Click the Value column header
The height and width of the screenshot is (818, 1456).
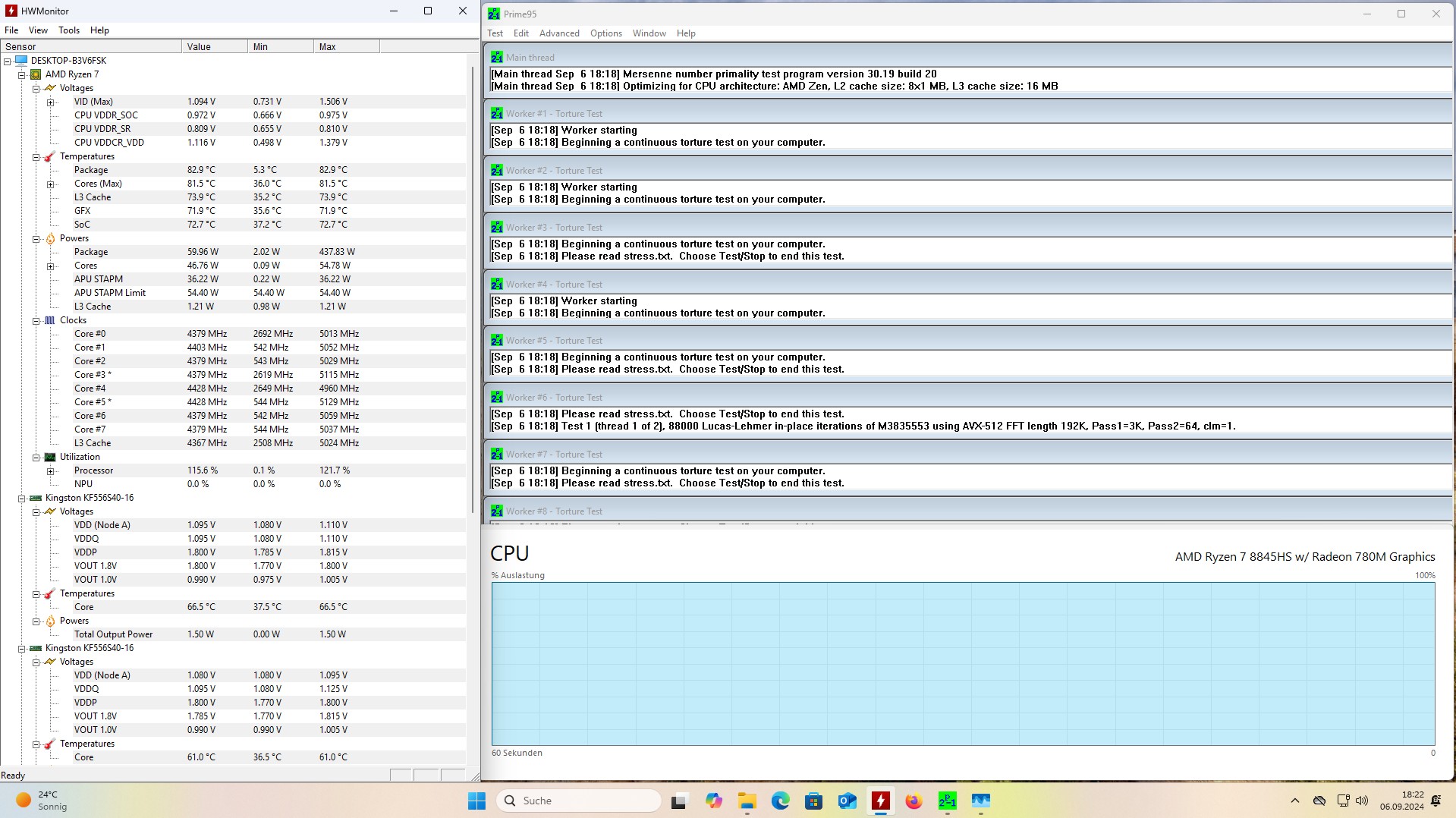[x=215, y=46]
